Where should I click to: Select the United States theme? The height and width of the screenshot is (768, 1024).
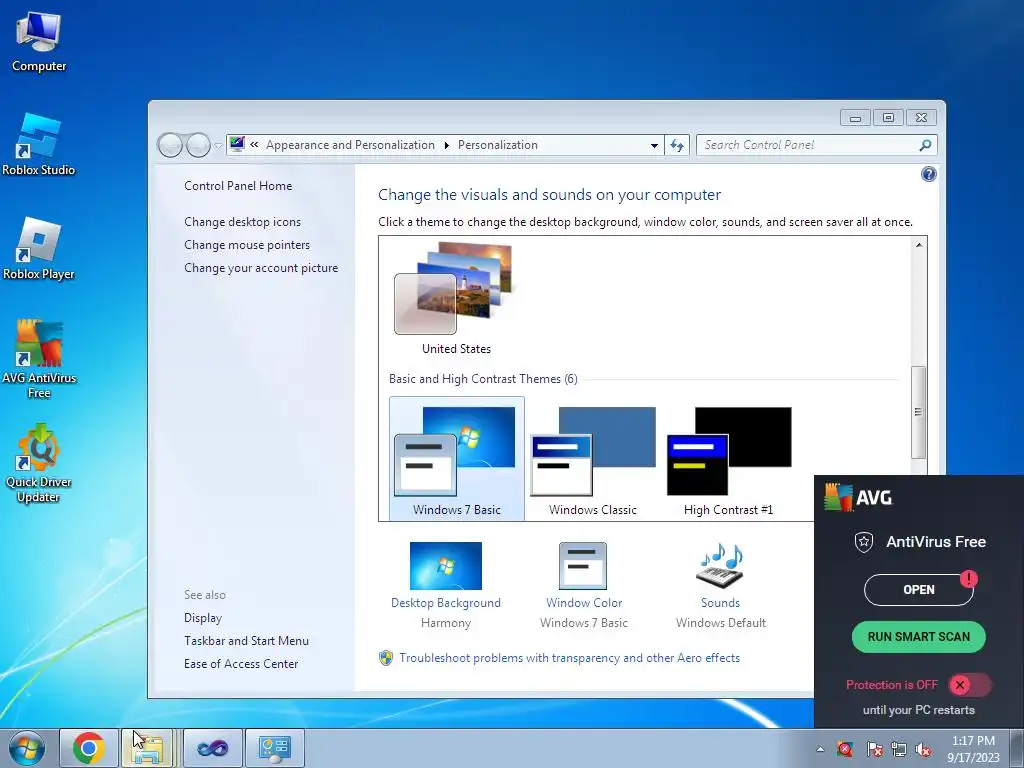click(x=456, y=298)
